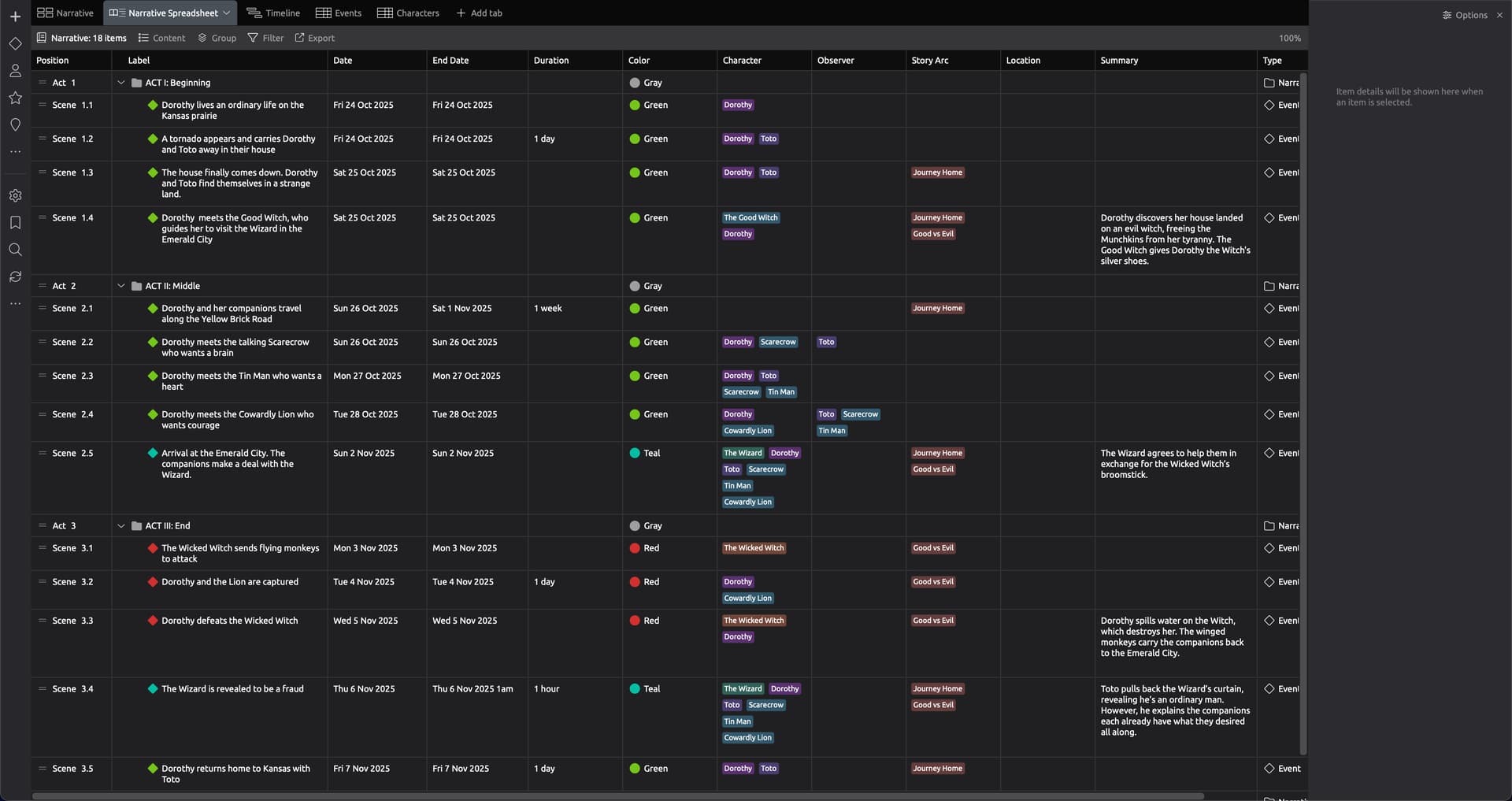This screenshot has height=801, width=1512.
Task: Open the Filter menu in the toolbar
Action: click(x=265, y=38)
